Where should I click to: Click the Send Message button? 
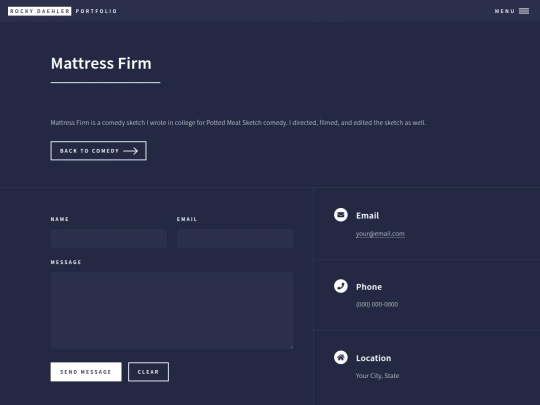[x=86, y=372]
